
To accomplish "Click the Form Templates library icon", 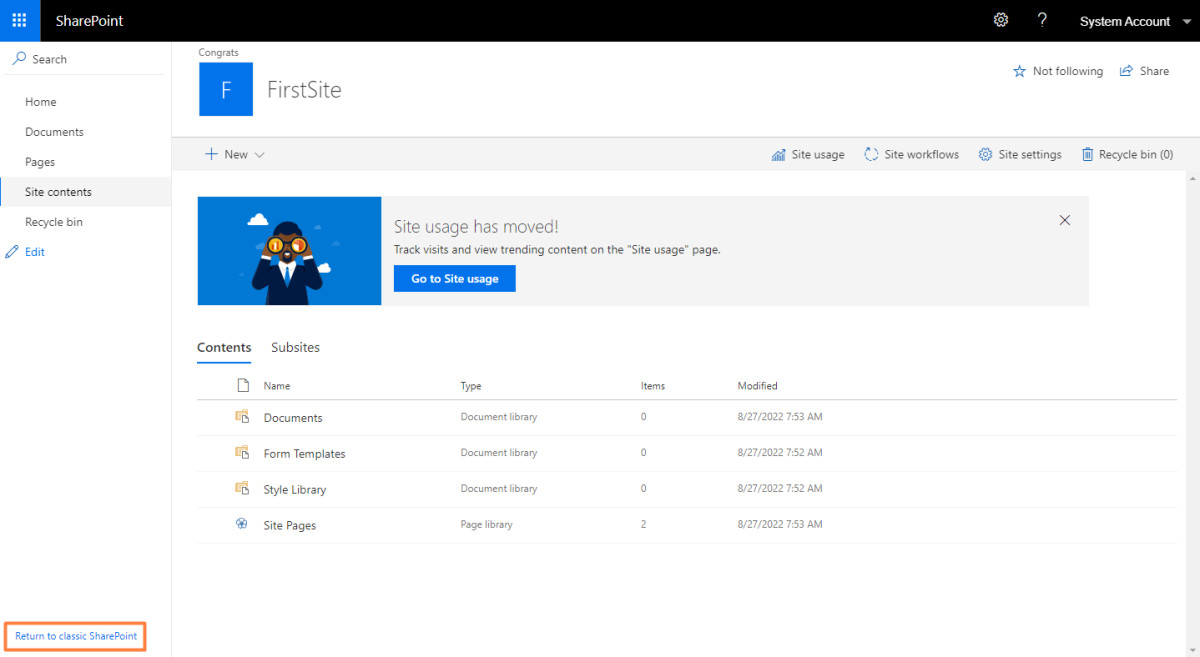I will click(242, 452).
